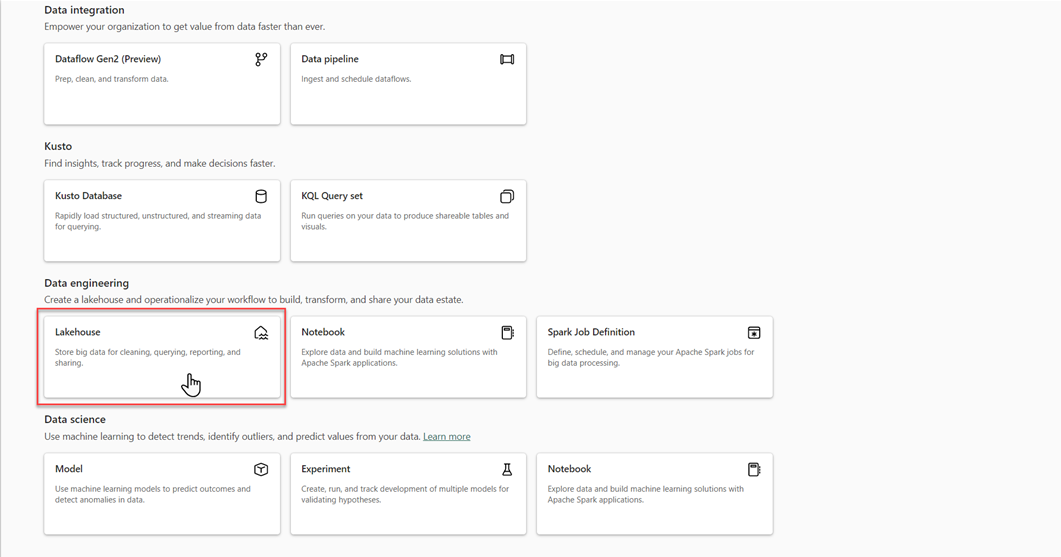
Task: Click the Data science heading
Action: coord(75,420)
